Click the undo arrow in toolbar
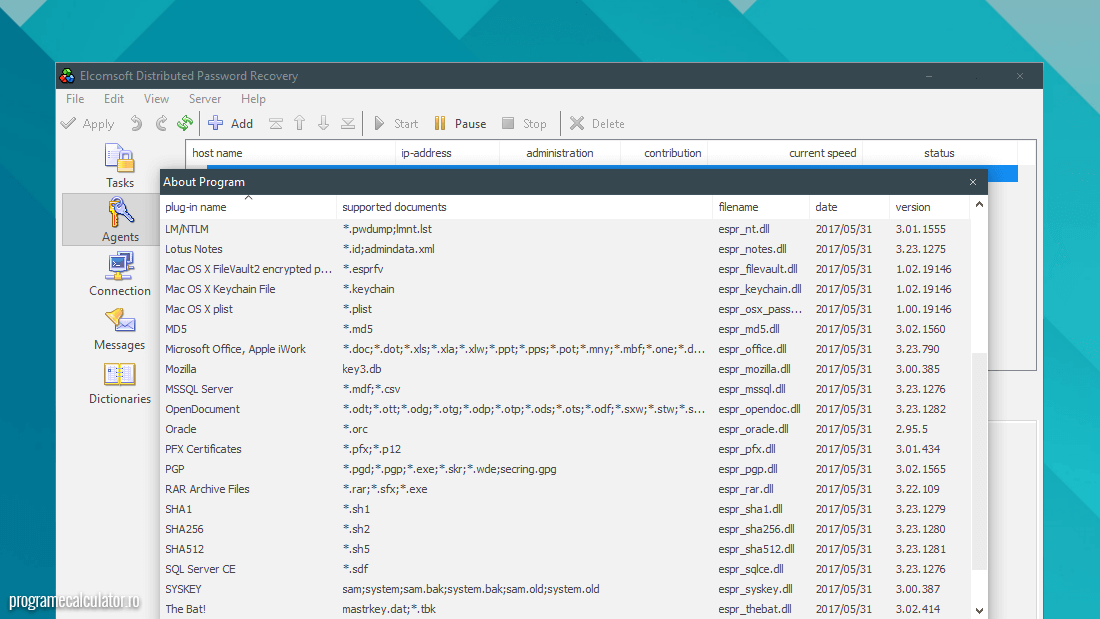Viewport: 1100px width, 619px height. (136, 123)
